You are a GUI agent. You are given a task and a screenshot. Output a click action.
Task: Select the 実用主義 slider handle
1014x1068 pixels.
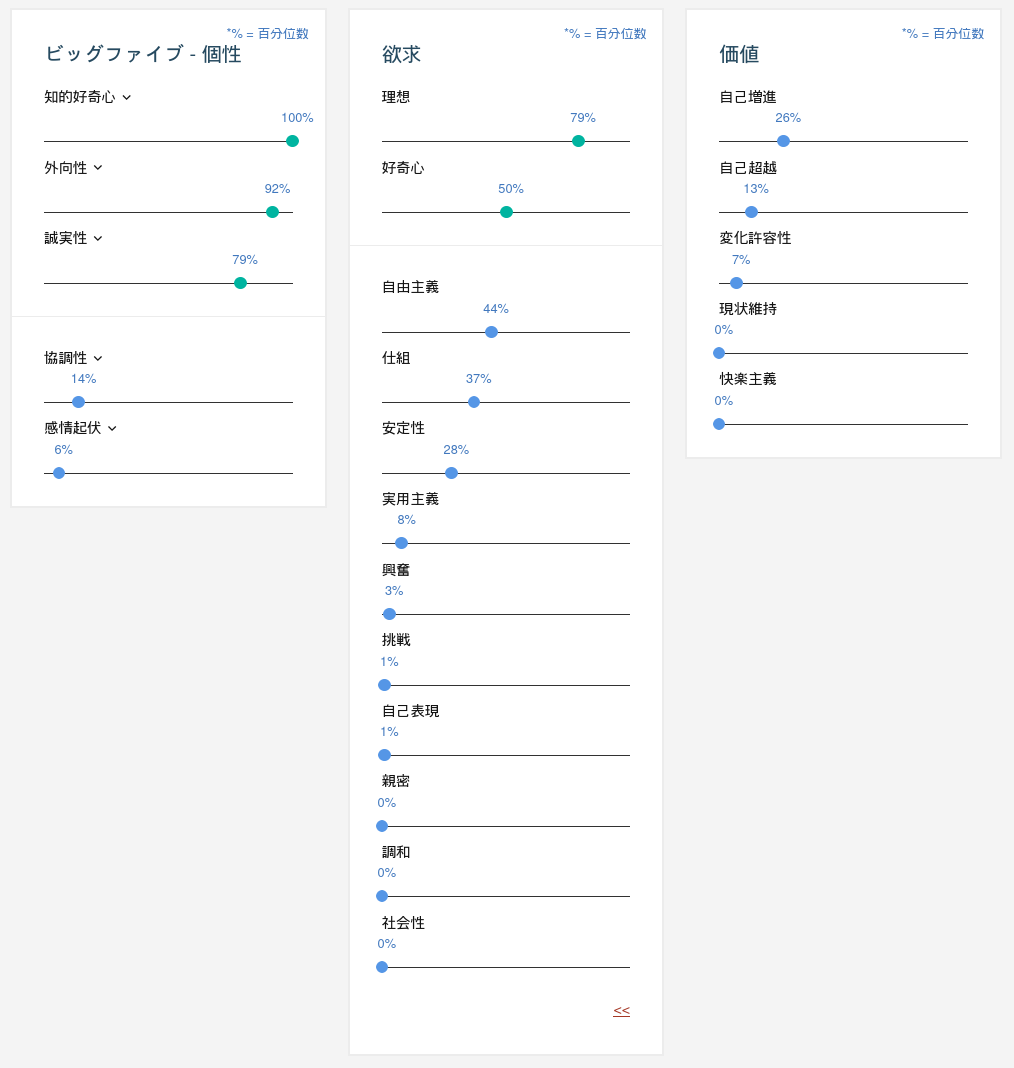[x=401, y=543]
